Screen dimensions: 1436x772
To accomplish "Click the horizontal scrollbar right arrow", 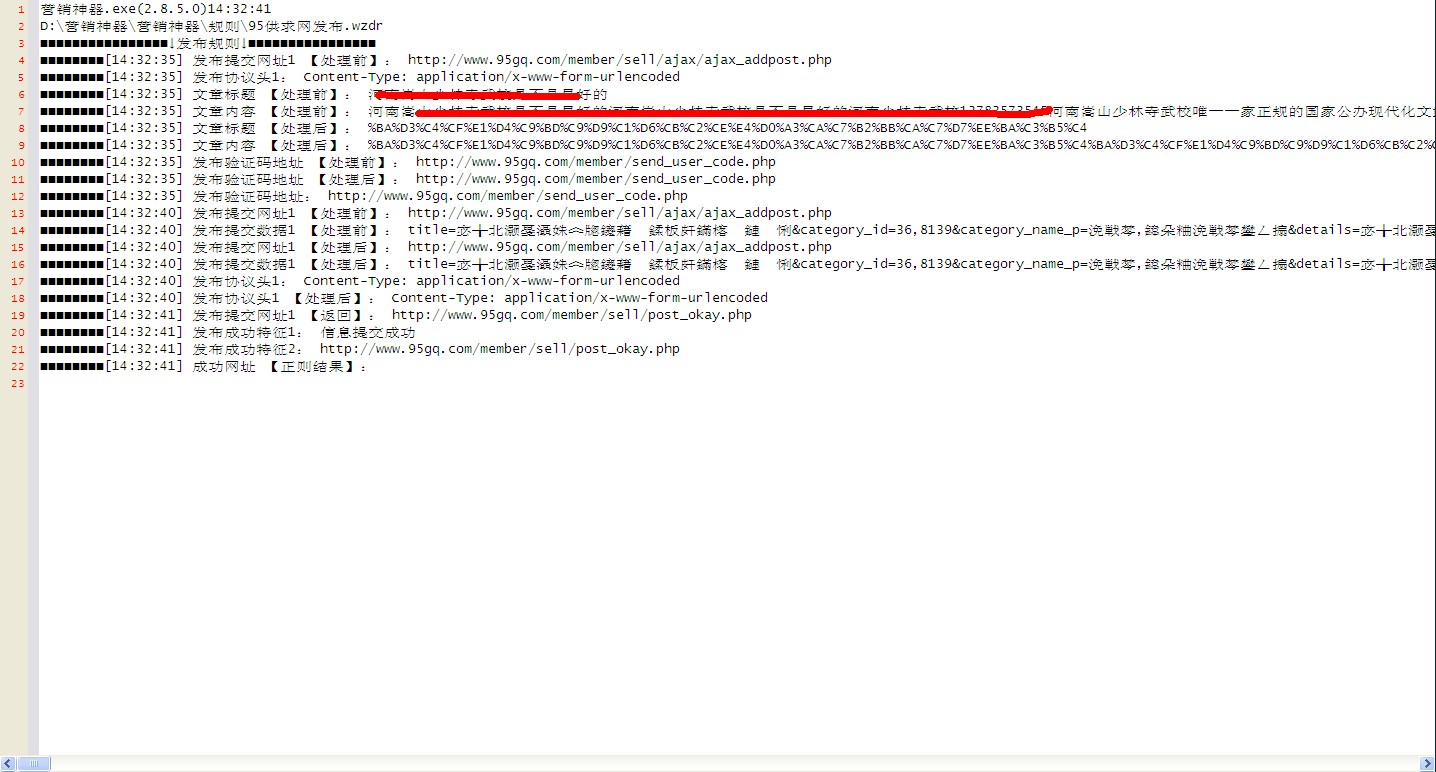I will click(1427, 764).
